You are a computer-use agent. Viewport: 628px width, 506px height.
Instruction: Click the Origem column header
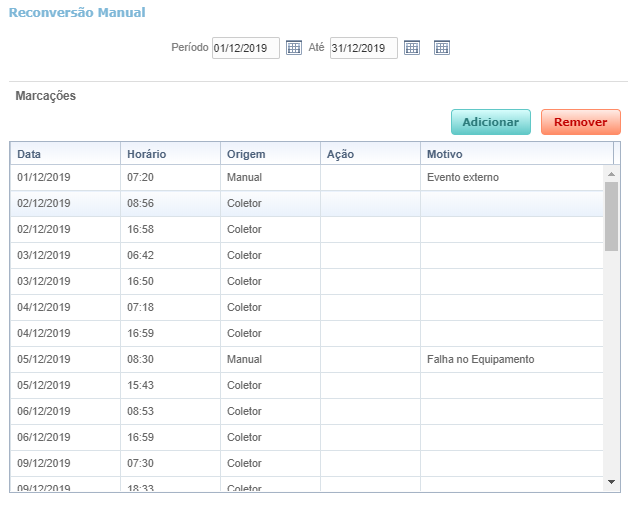[270, 154]
